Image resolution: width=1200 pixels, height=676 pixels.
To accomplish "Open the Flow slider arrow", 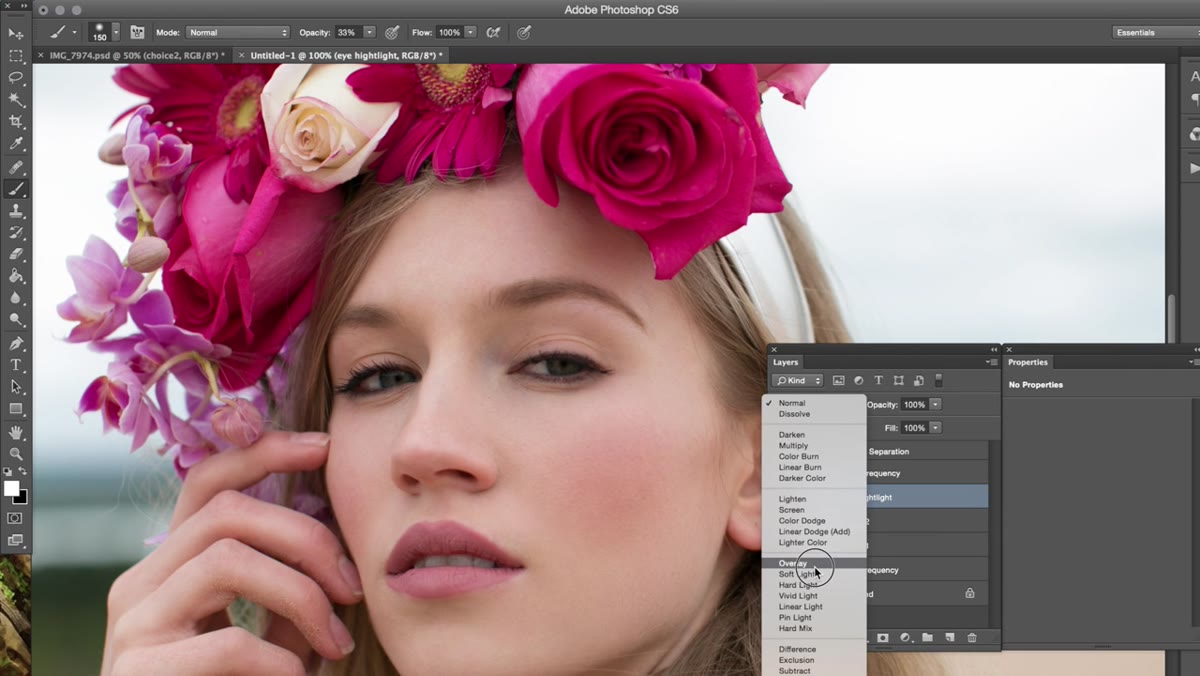I will tap(470, 32).
